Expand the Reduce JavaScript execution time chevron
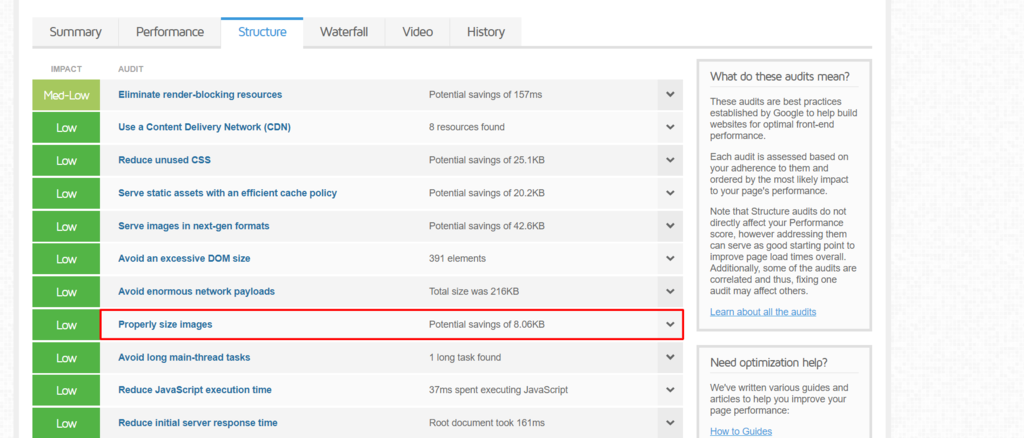 [669, 390]
